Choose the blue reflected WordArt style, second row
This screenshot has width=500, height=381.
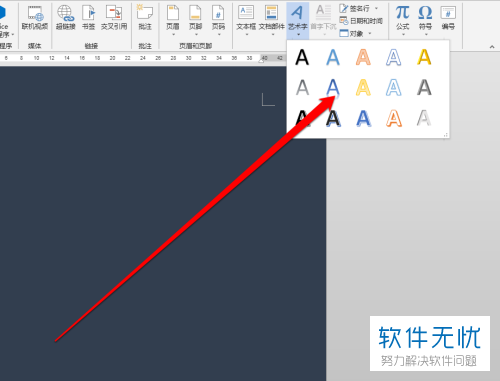(x=333, y=88)
